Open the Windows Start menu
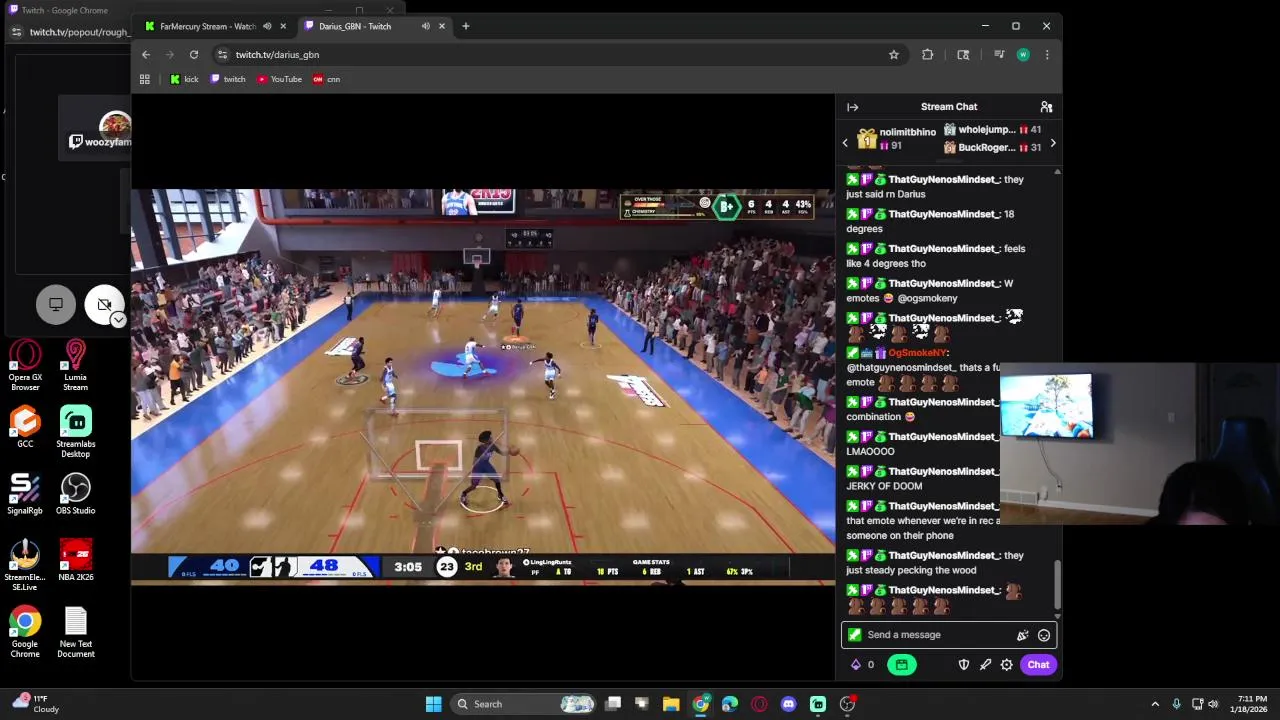 (433, 704)
